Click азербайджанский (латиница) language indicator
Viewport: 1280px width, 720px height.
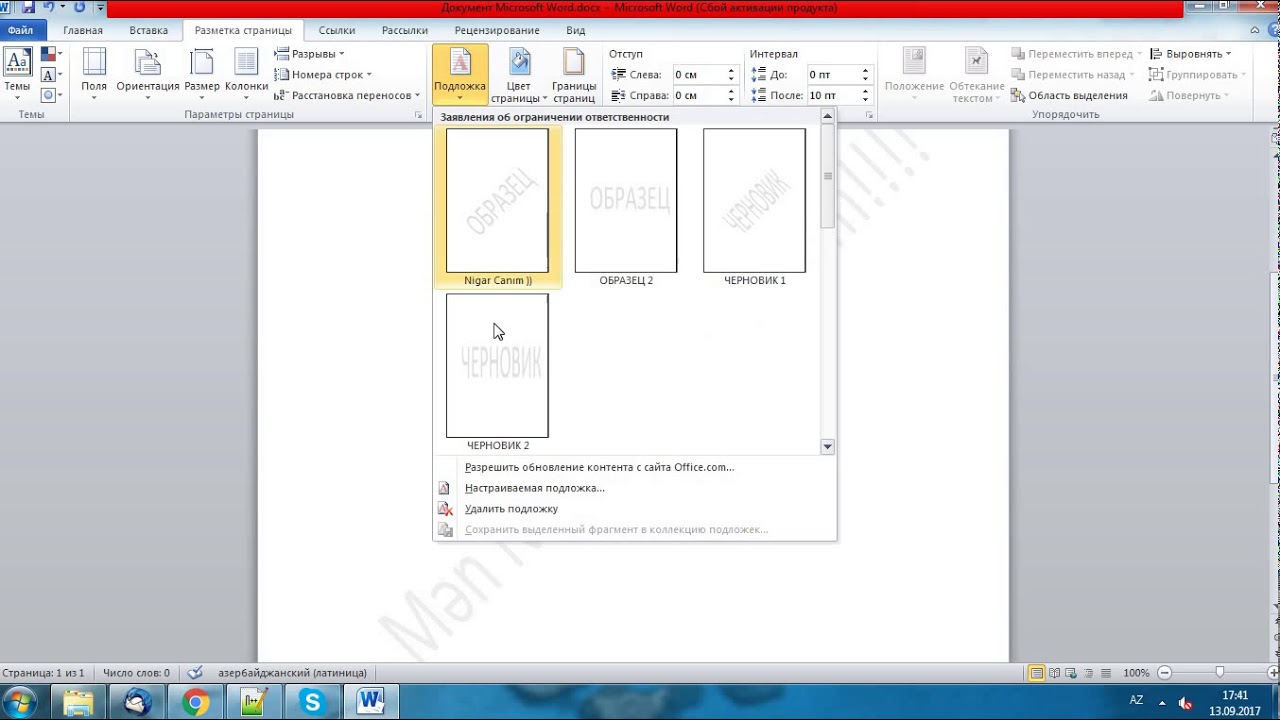(292, 673)
